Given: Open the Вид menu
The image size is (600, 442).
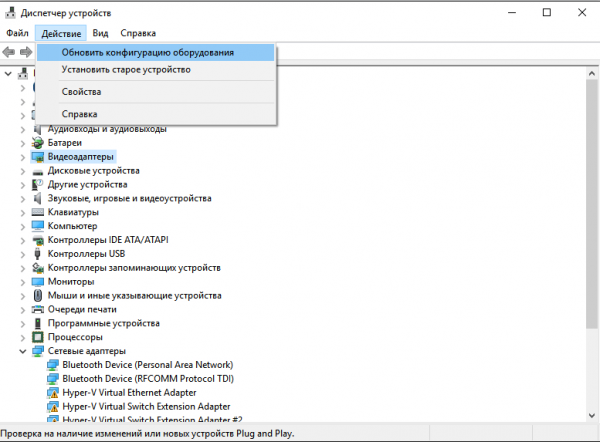Looking at the screenshot, I should click(100, 33).
